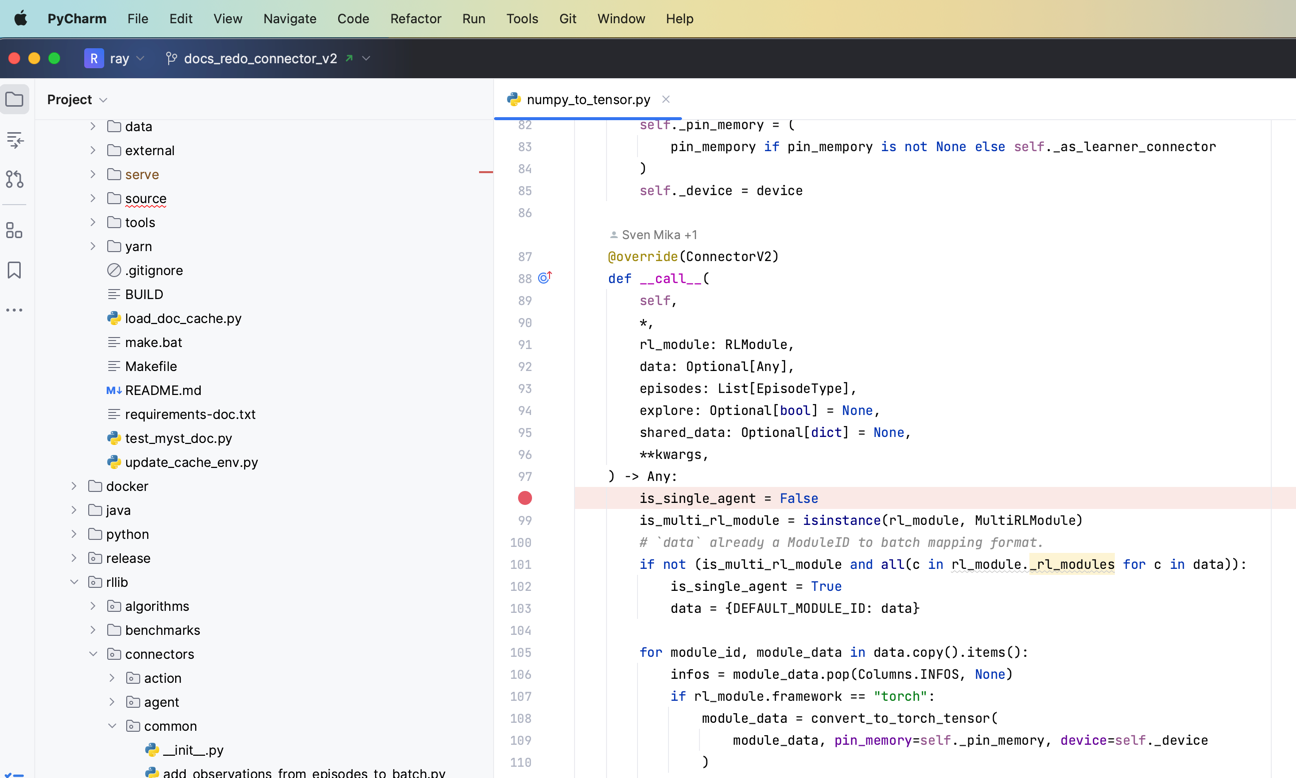The height and width of the screenshot is (778, 1296).
Task: Open the Pull Requests tool window icon
Action: (x=14, y=179)
